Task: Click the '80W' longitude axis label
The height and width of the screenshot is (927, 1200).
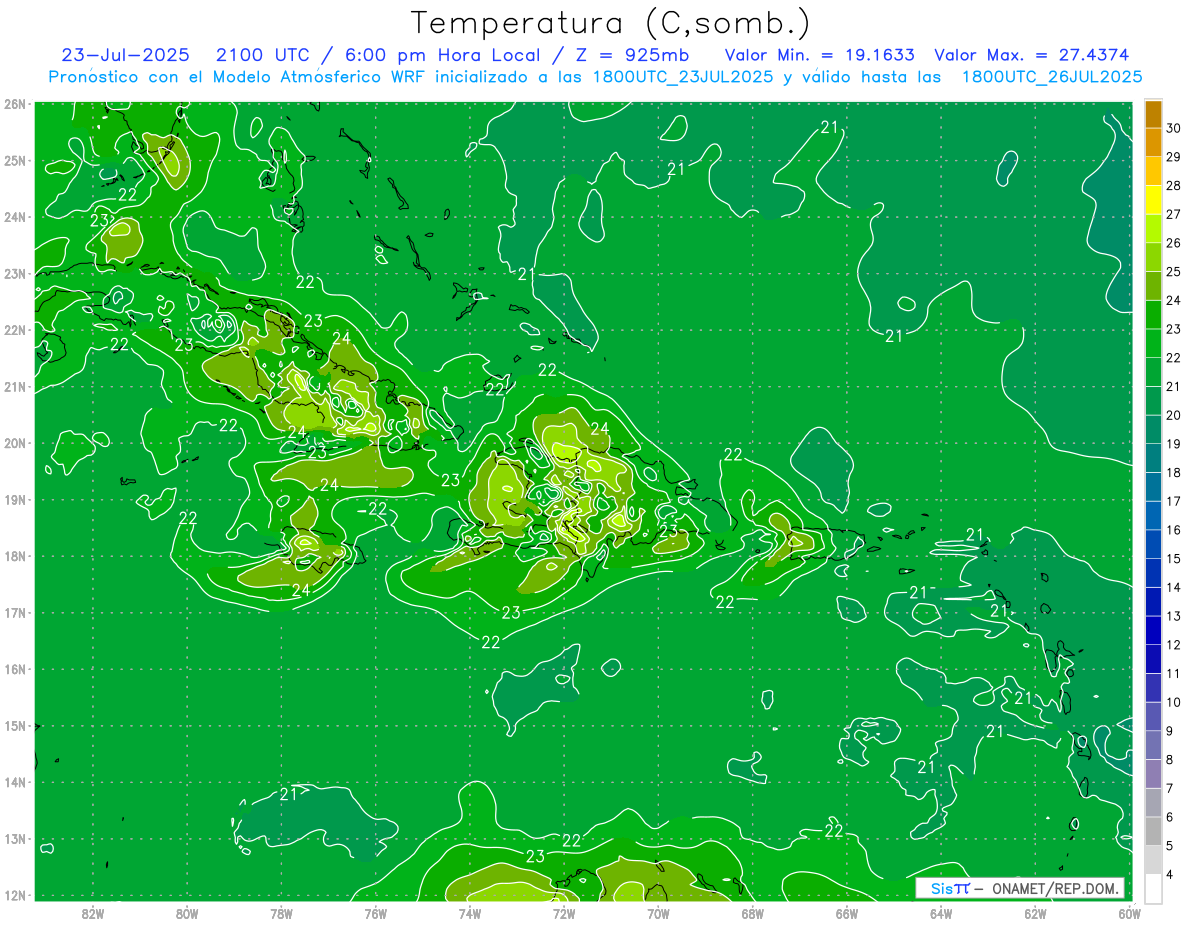Action: pyautogui.click(x=187, y=913)
